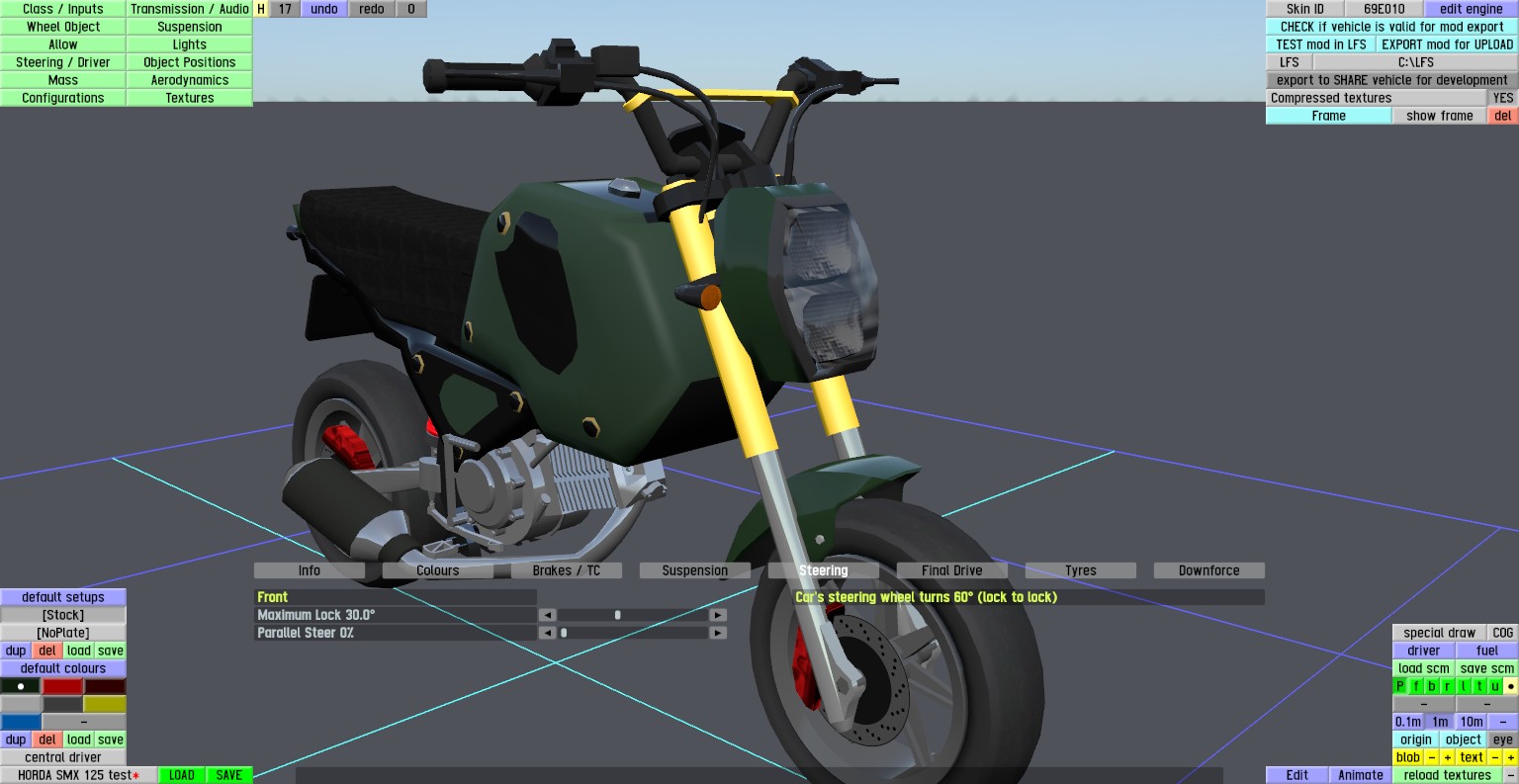Switch to the Downforce tab
The width and height of the screenshot is (1519, 784).
1209,570
